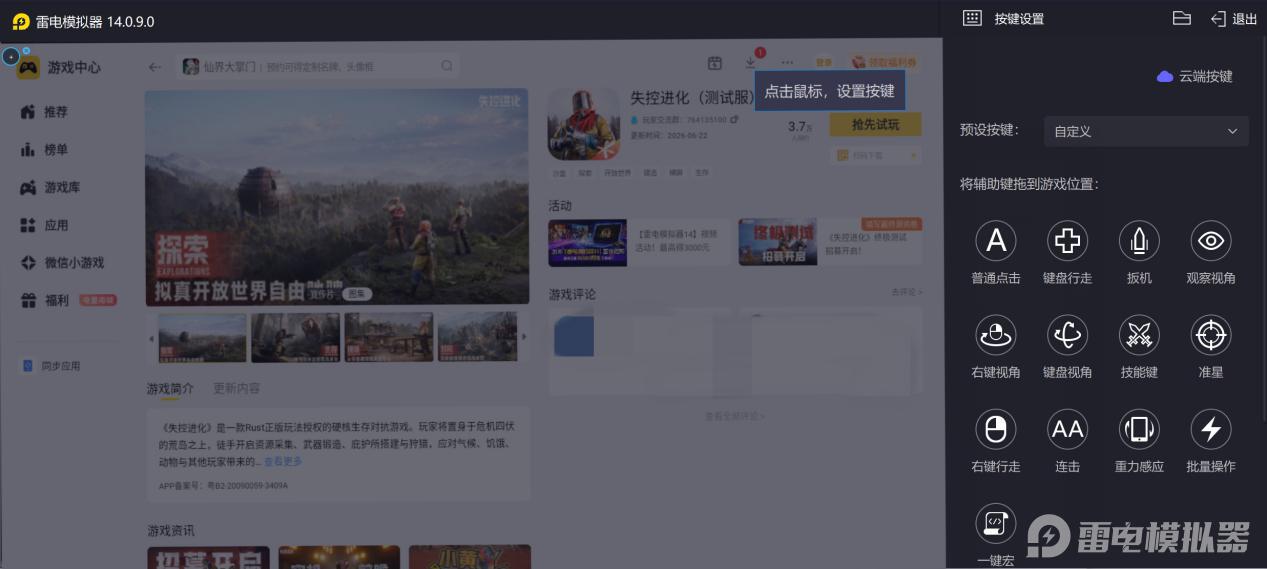Click the keyboard icon beside 按键设置
The height and width of the screenshot is (569, 1267).
tap(971, 18)
